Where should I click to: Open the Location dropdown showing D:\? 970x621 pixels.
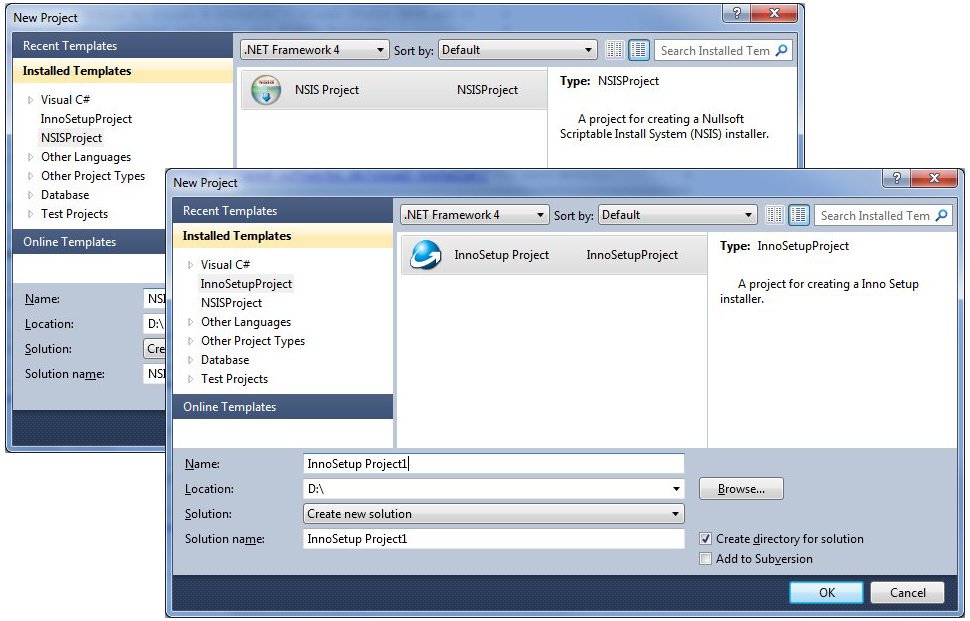coord(676,489)
